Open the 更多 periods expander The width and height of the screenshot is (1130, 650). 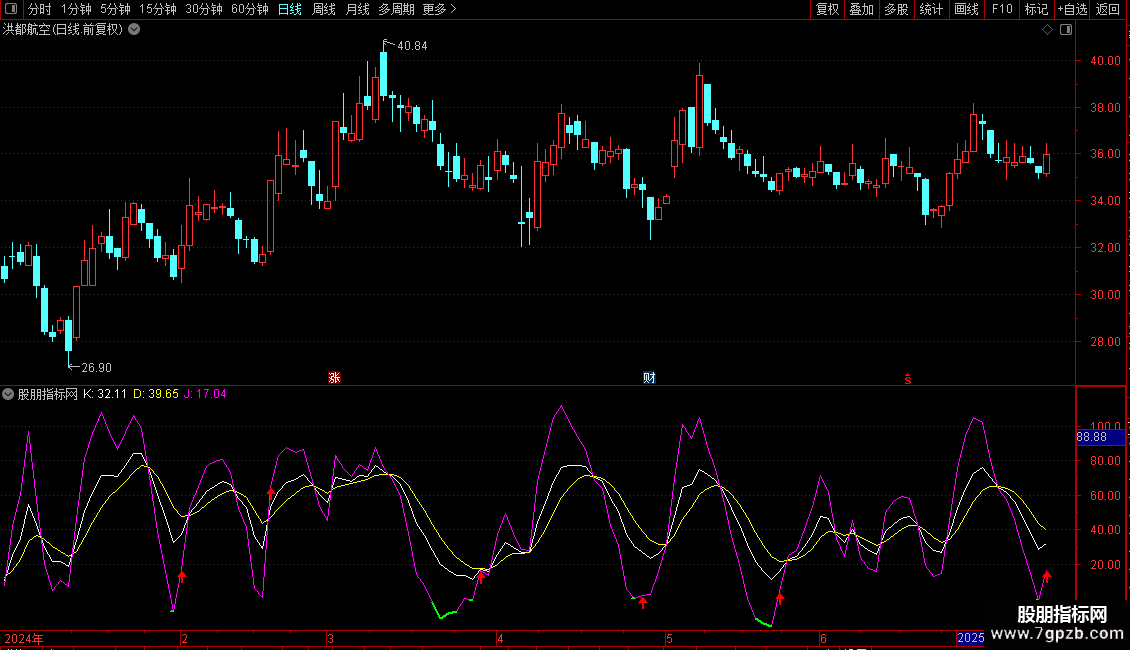(x=439, y=10)
